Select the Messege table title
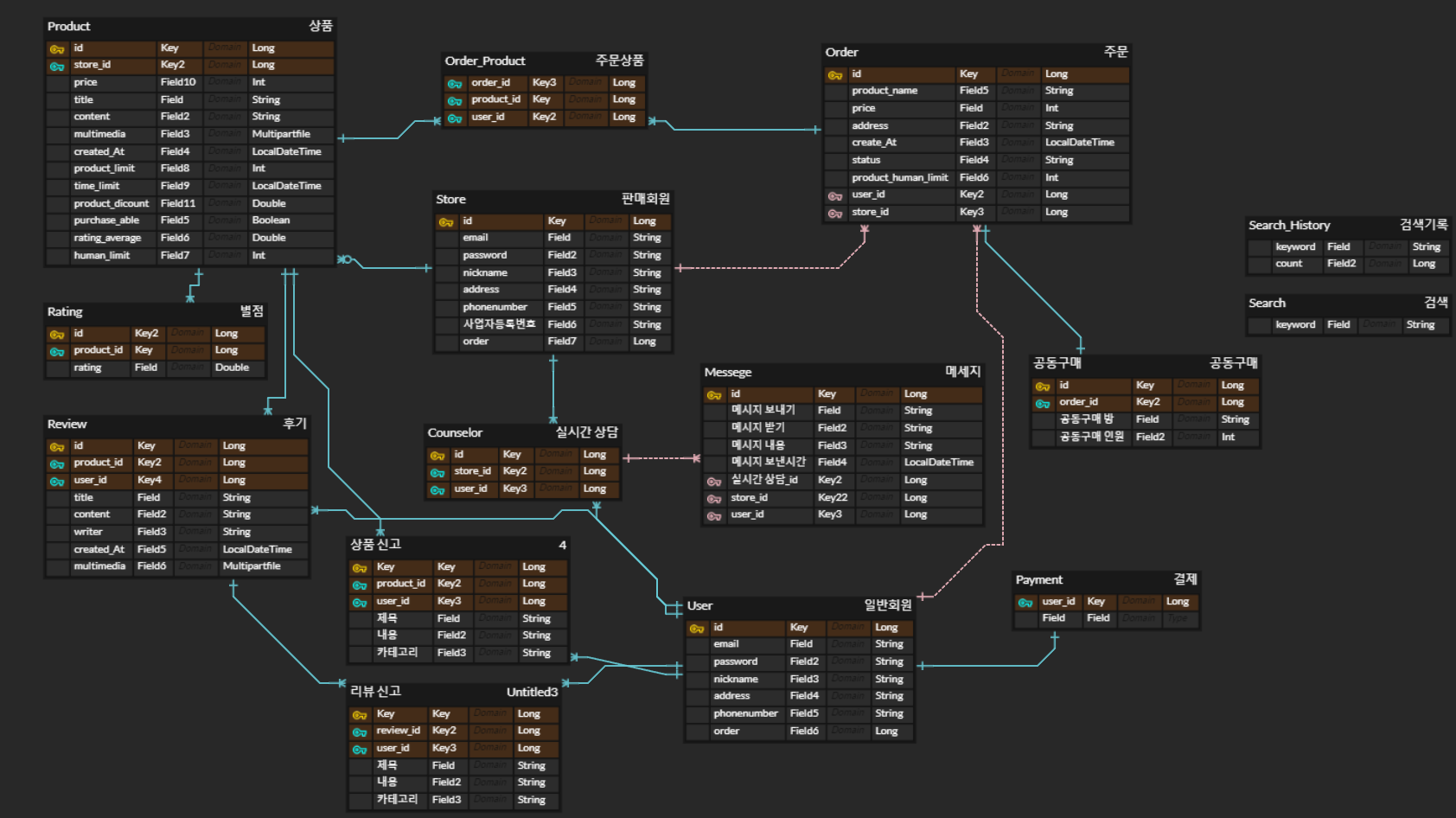The image size is (1456, 818). 728,373
